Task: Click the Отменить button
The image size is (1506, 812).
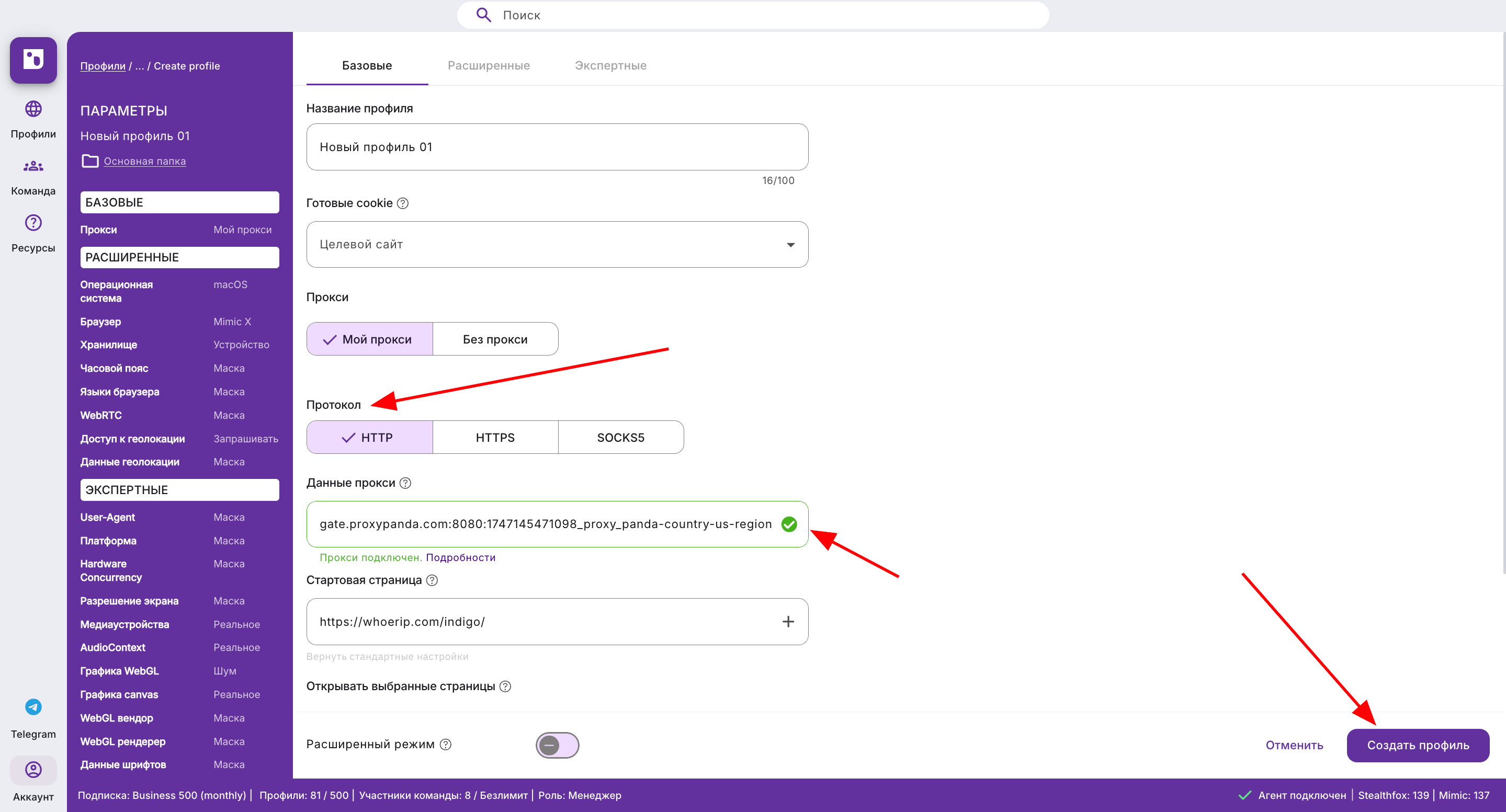Action: 1294,745
